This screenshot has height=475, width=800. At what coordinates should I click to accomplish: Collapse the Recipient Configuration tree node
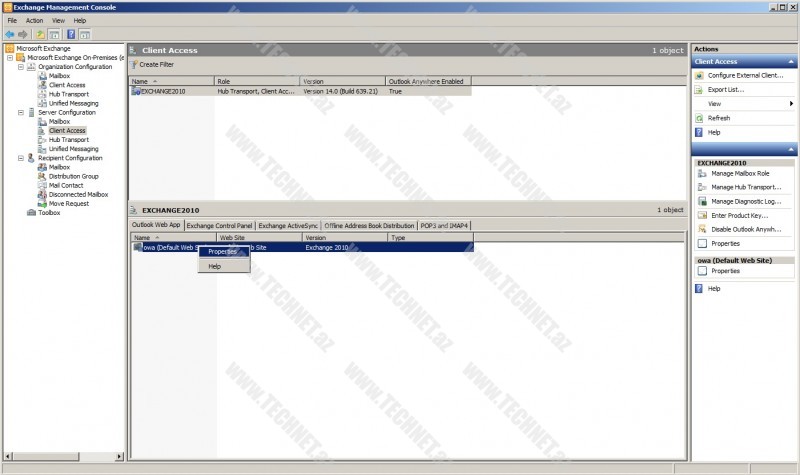(x=21, y=158)
